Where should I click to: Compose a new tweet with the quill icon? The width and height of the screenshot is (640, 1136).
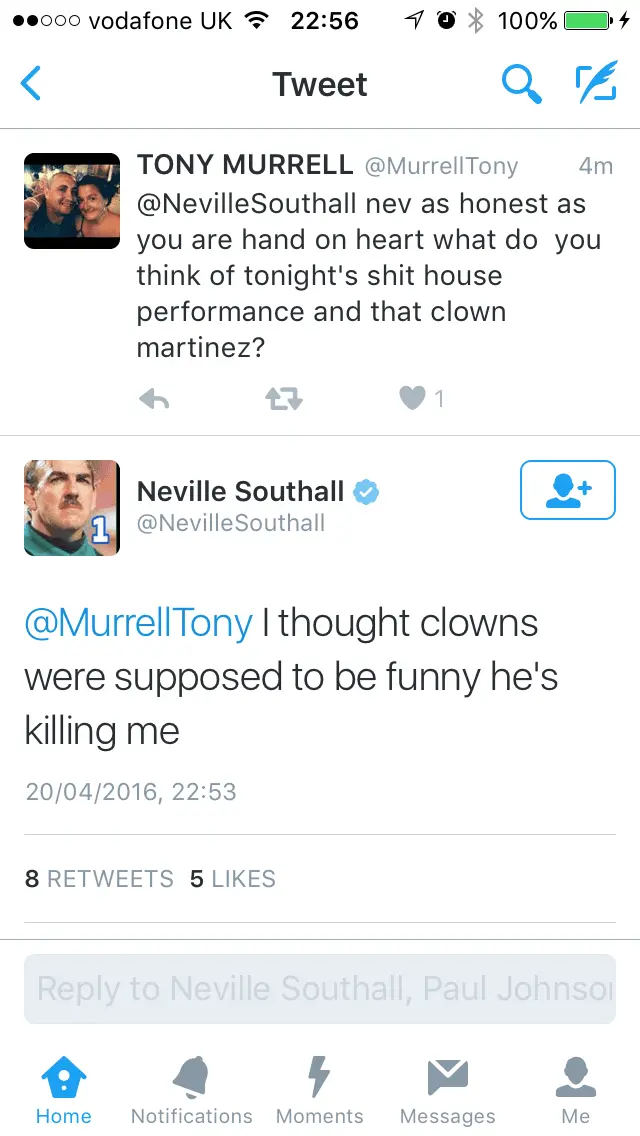596,84
